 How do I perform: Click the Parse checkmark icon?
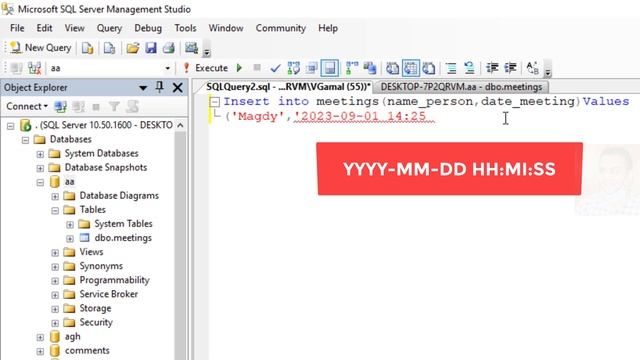(x=275, y=68)
